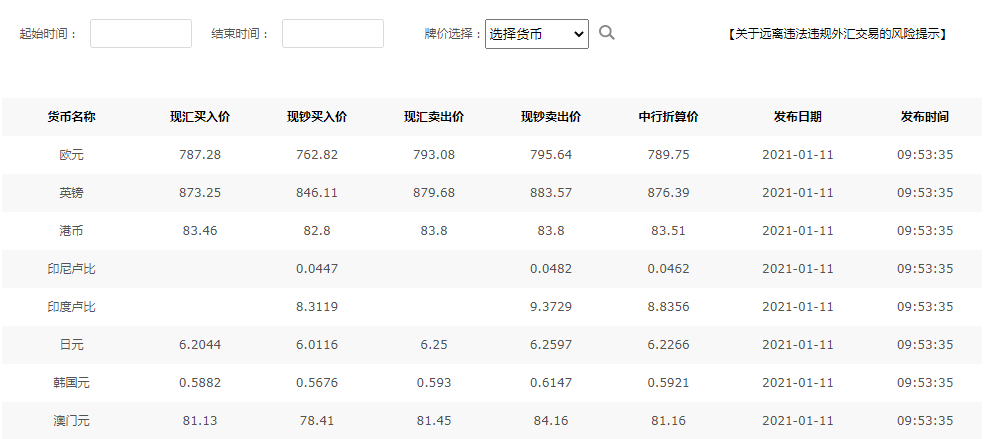Open 关于远离违法违规外汇交易的风险提示 link

click(837, 34)
